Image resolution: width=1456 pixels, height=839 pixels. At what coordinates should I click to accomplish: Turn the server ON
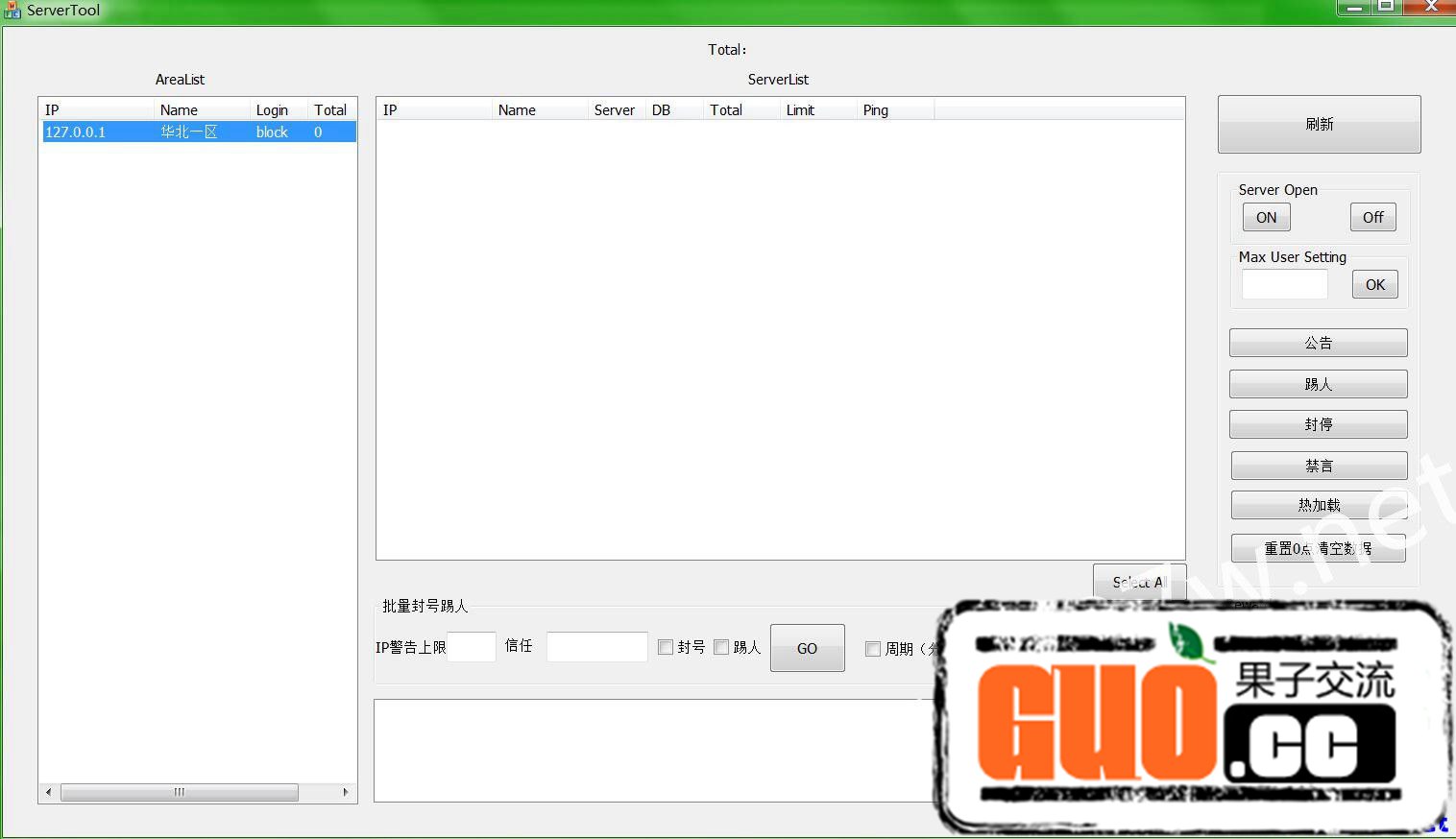pyautogui.click(x=1266, y=218)
